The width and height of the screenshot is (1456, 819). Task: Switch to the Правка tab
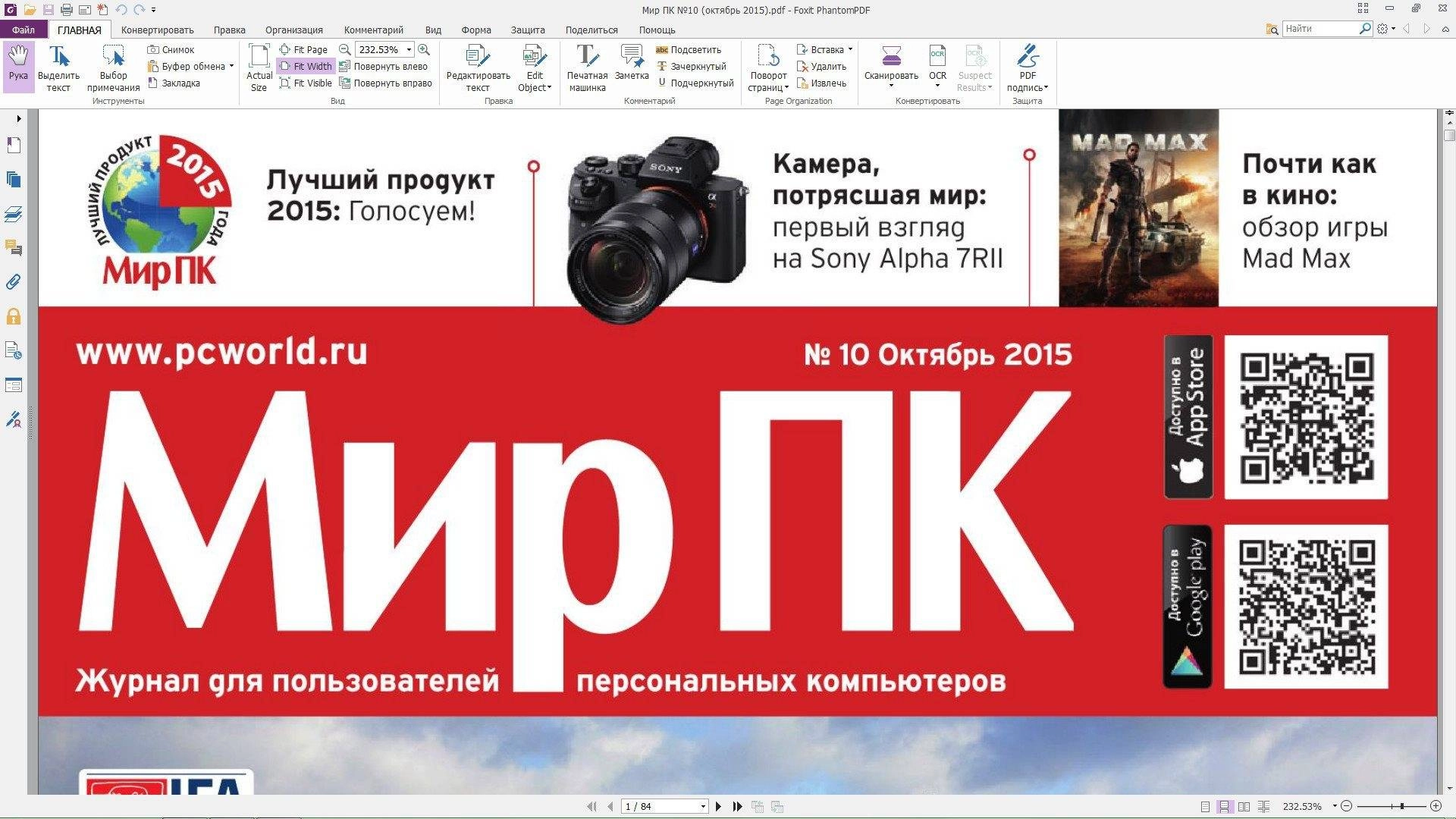[229, 30]
